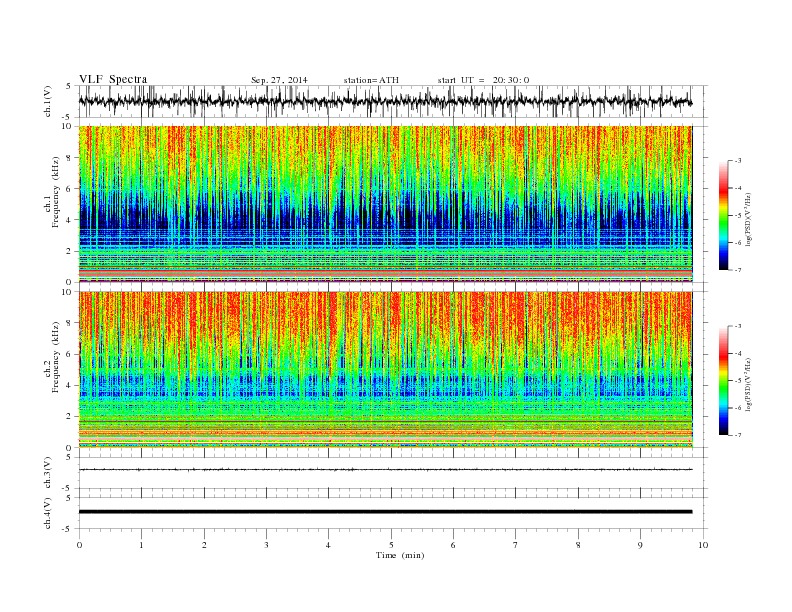The image size is (792, 612).
Task: Click the ch.1 PSD color bar
Action: (723, 215)
